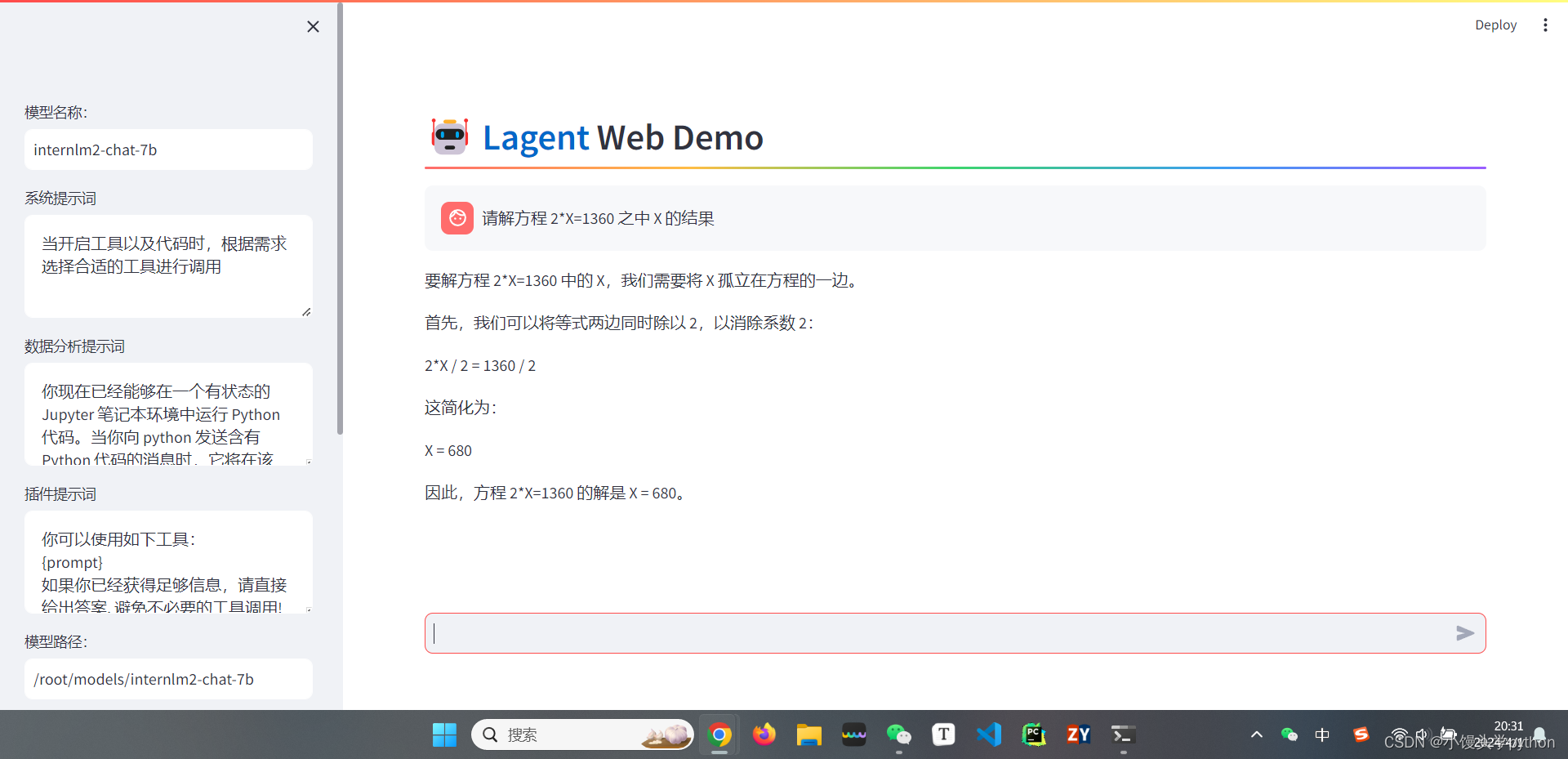Click the Lagent Web Demo heading
1568x759 pixels.
pos(623,137)
